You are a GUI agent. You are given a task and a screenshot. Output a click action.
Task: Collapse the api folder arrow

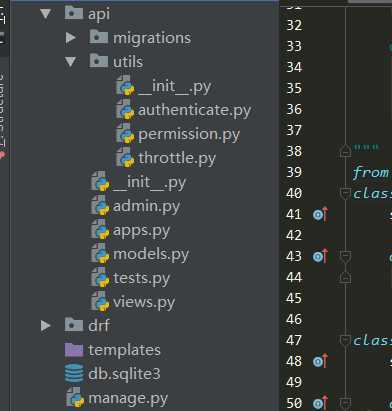click(45, 14)
